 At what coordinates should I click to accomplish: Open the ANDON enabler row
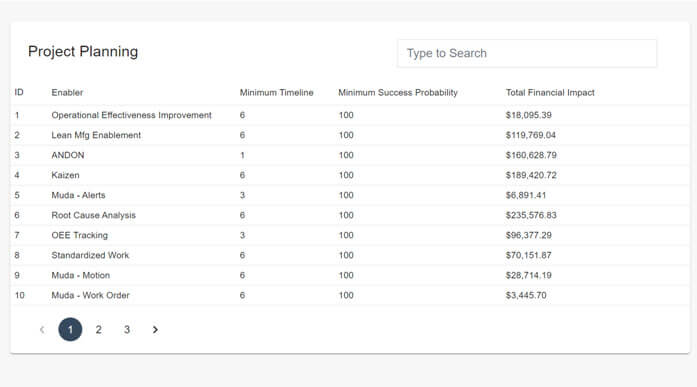click(350, 155)
